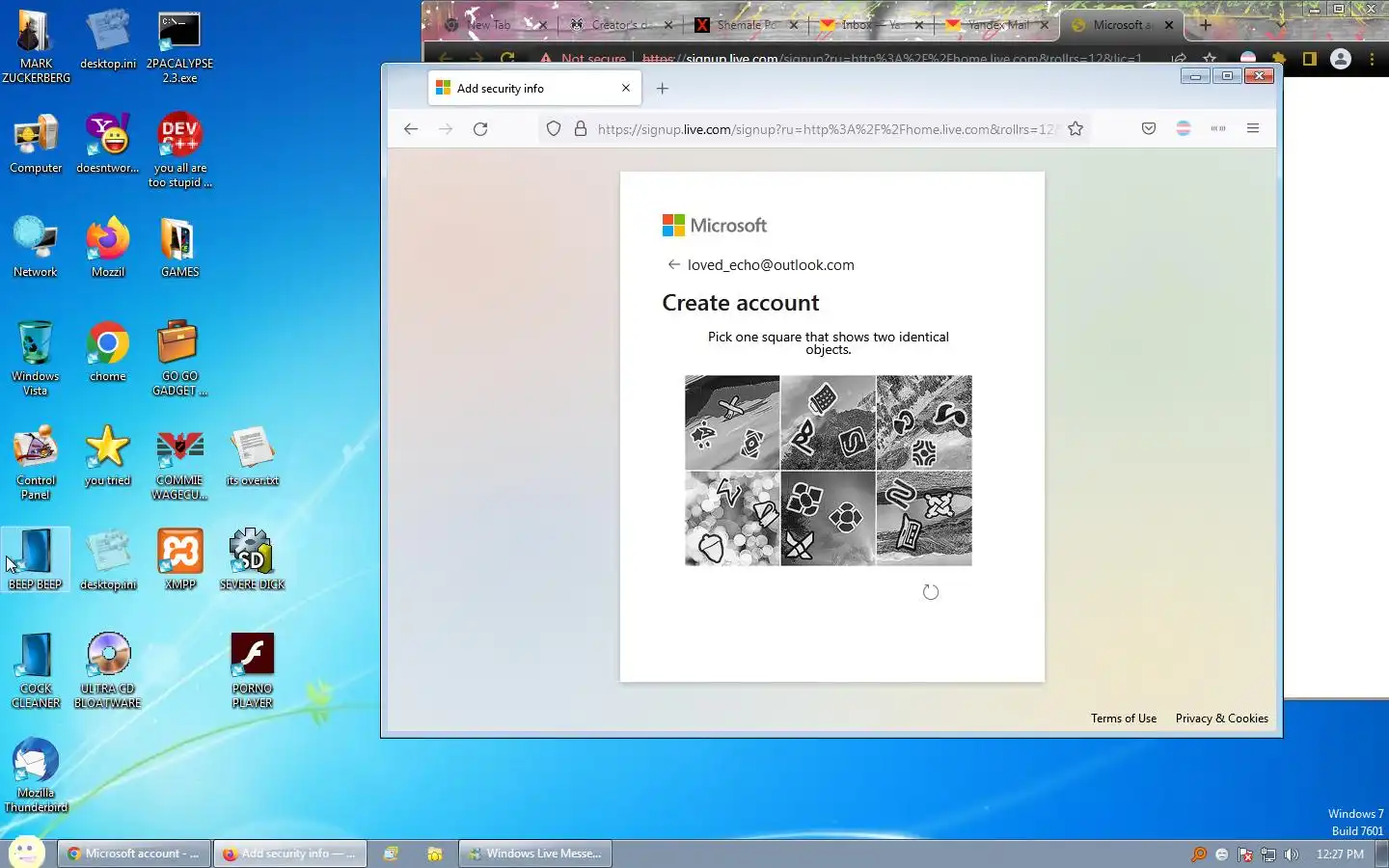Open the DEV C++ 'you all are too stupid' icon
The height and width of the screenshot is (868, 1389).
coord(179,150)
